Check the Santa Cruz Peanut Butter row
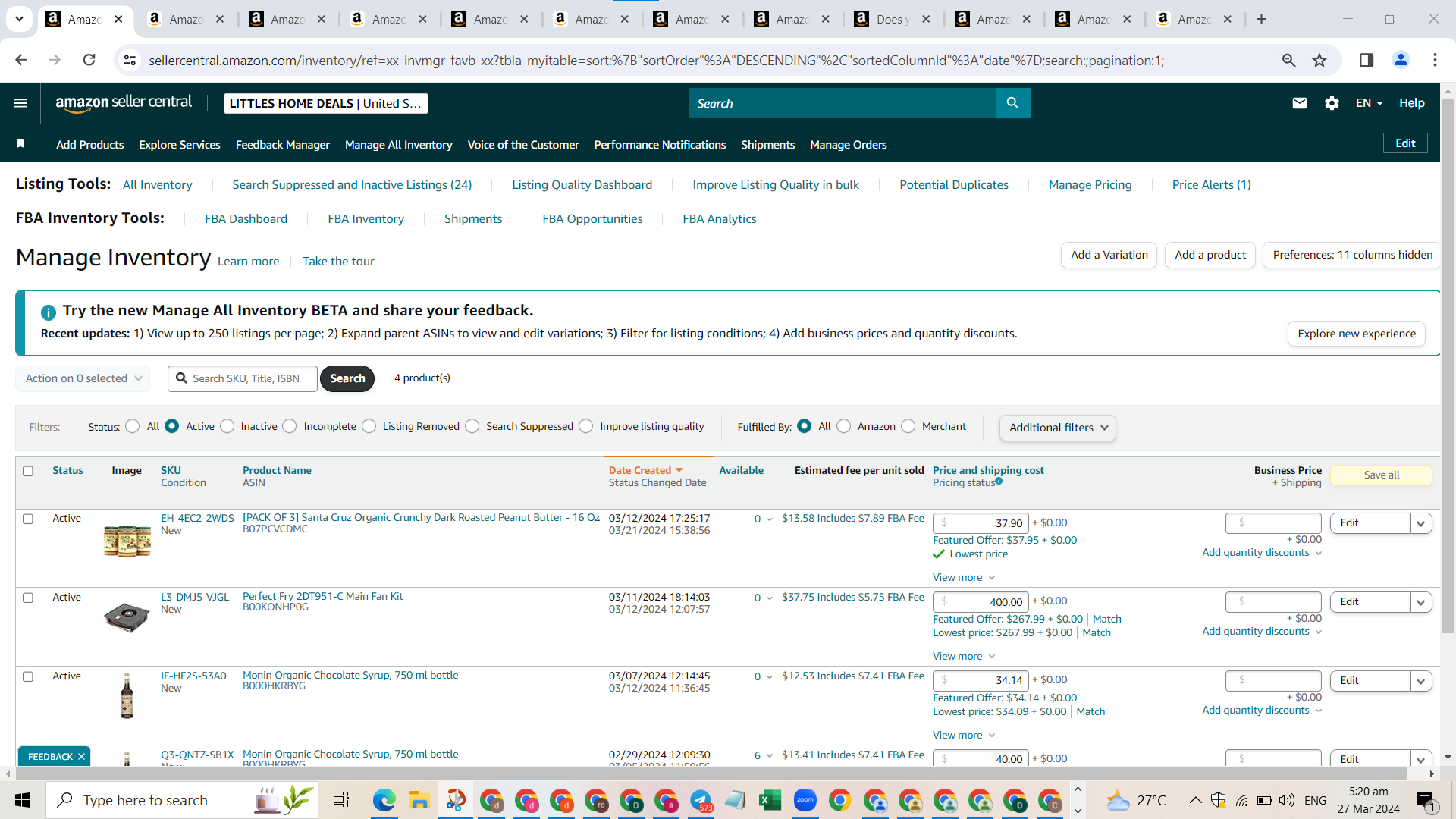Viewport: 1456px width, 819px height. (x=28, y=519)
